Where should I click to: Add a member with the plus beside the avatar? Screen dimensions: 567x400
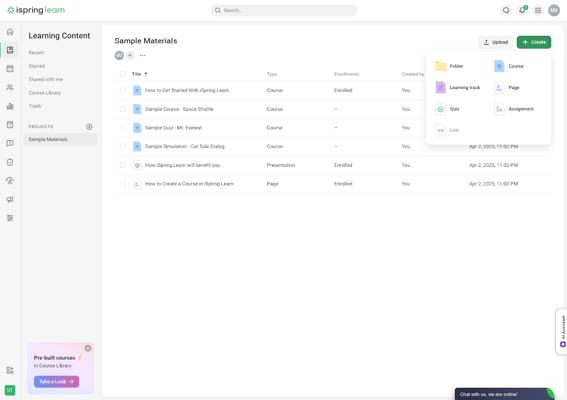[130, 55]
